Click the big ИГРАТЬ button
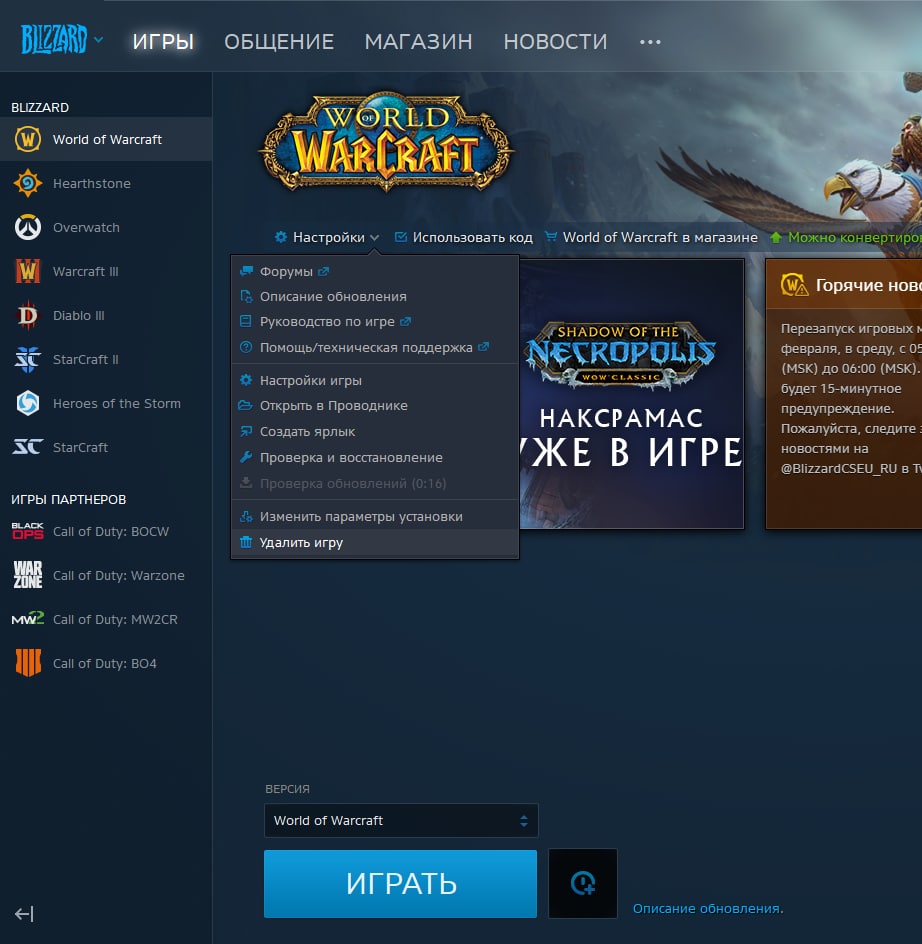 [x=400, y=884]
